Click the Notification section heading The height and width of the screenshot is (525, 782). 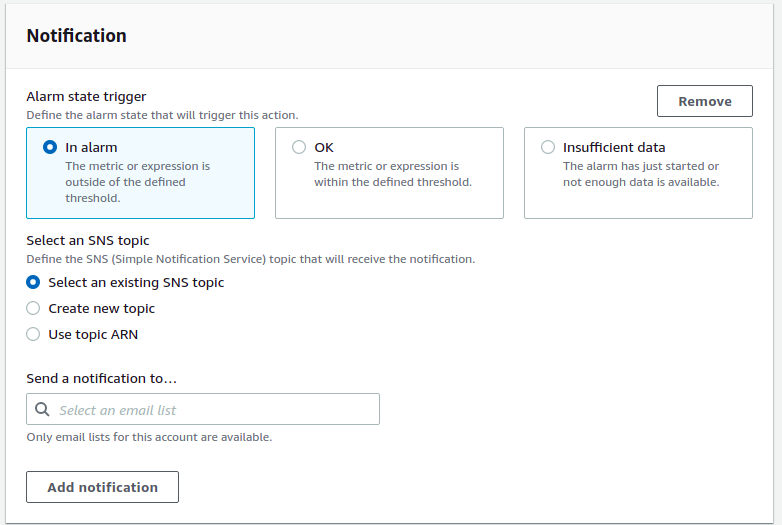coord(76,36)
